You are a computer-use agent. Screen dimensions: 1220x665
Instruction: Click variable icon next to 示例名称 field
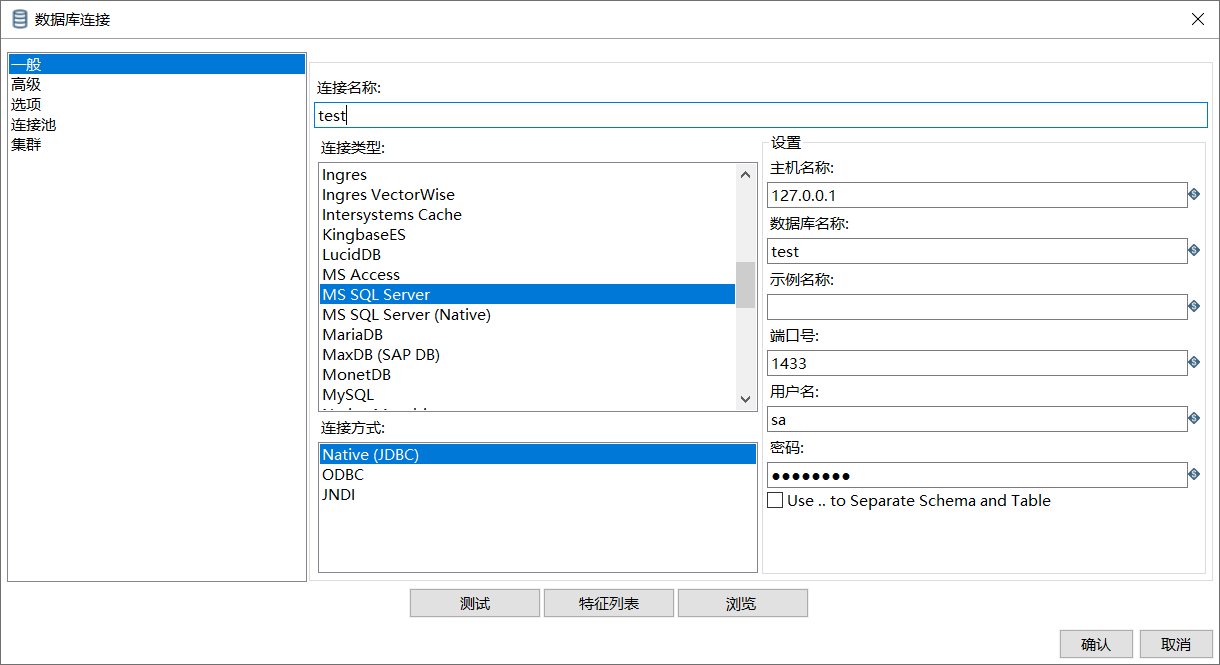coord(1194,306)
